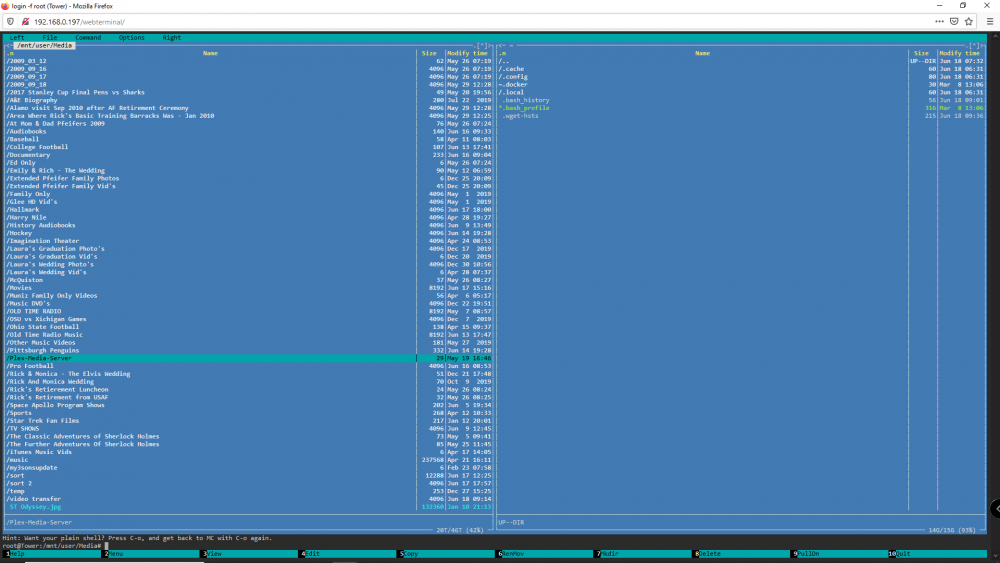
Task: Click the right panel's back history arrow
Action: click(x=501, y=45)
